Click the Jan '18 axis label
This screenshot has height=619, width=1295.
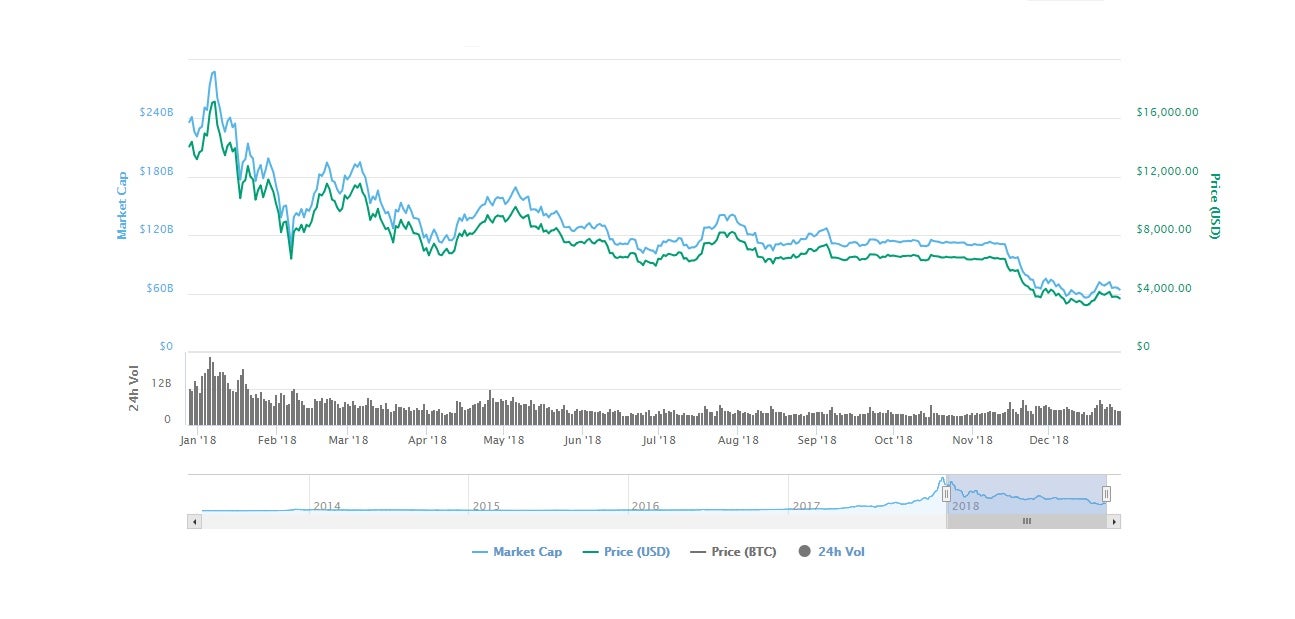click(198, 440)
